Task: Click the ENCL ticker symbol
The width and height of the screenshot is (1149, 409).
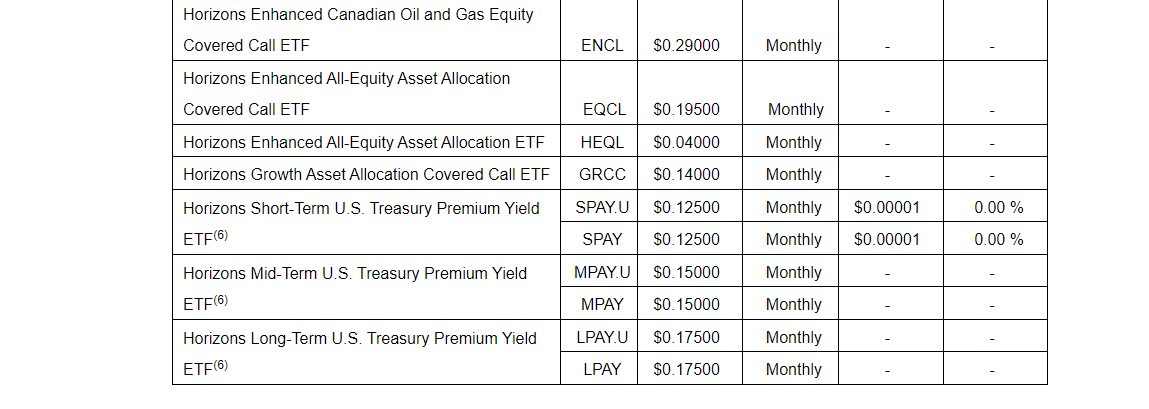Action: click(602, 45)
